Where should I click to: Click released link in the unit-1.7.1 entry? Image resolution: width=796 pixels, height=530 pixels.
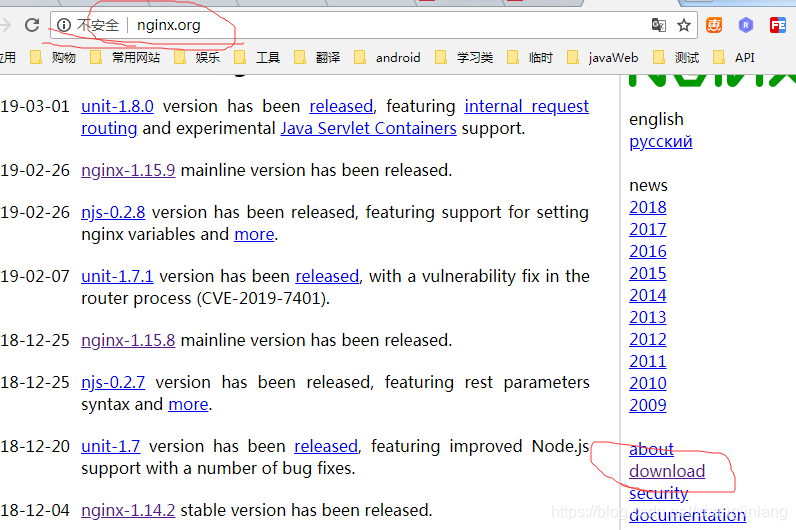pyautogui.click(x=327, y=276)
